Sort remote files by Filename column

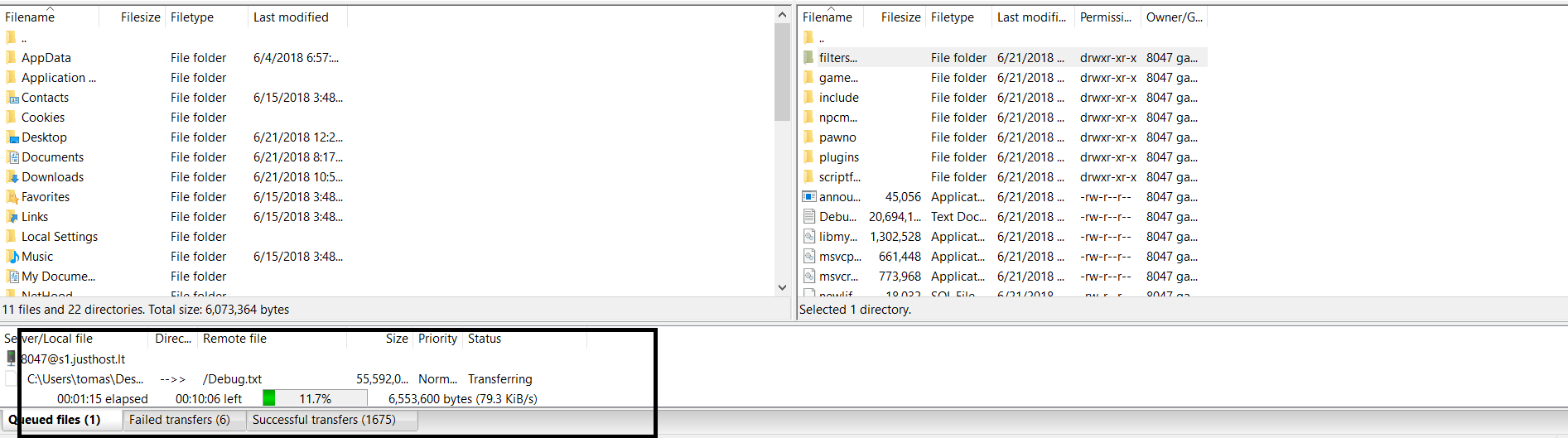click(830, 17)
